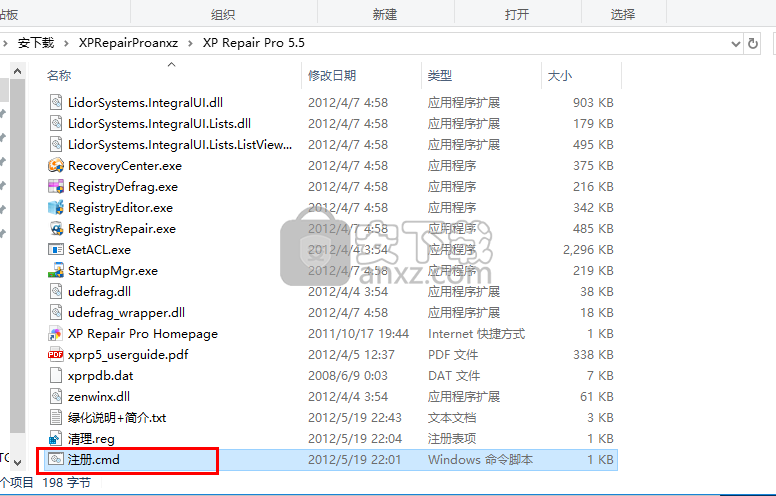Screen dimensions: 776x496
Task: Click the 2008/6/9 0:03 modified date
Action: [x=347, y=376]
